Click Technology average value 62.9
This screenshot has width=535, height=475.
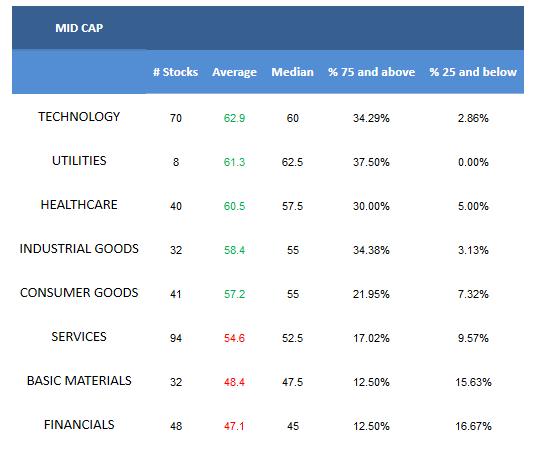point(234,118)
